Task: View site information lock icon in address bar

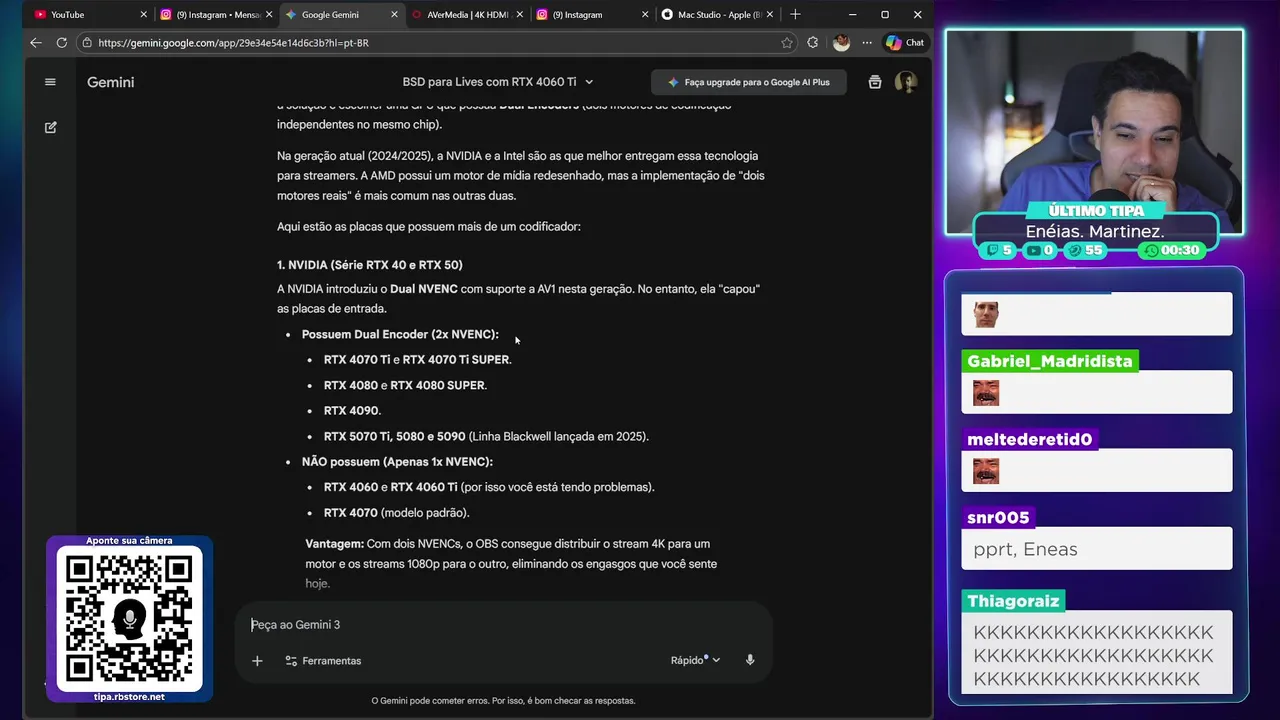Action: pos(87,43)
